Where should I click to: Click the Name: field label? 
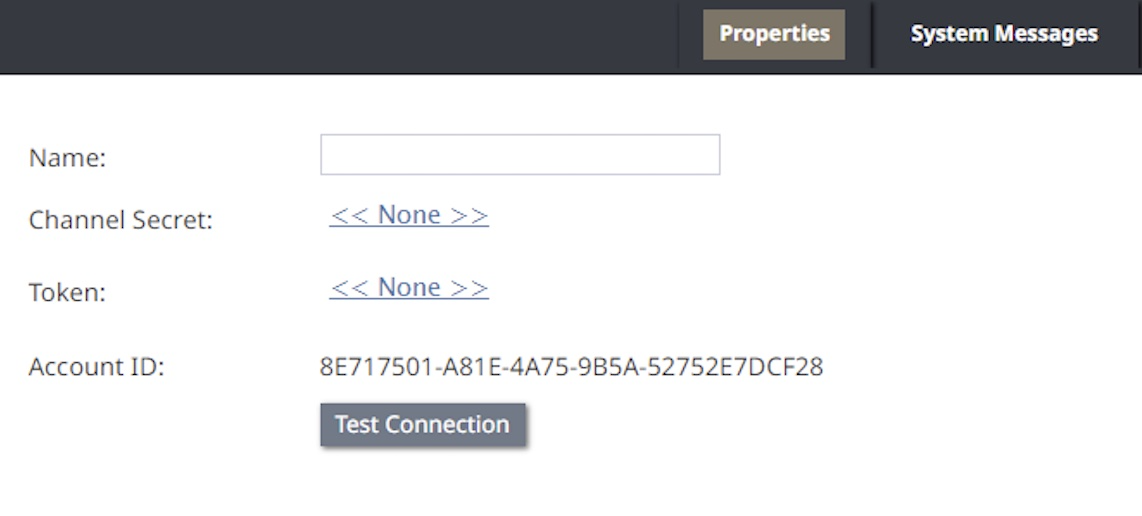pos(67,157)
